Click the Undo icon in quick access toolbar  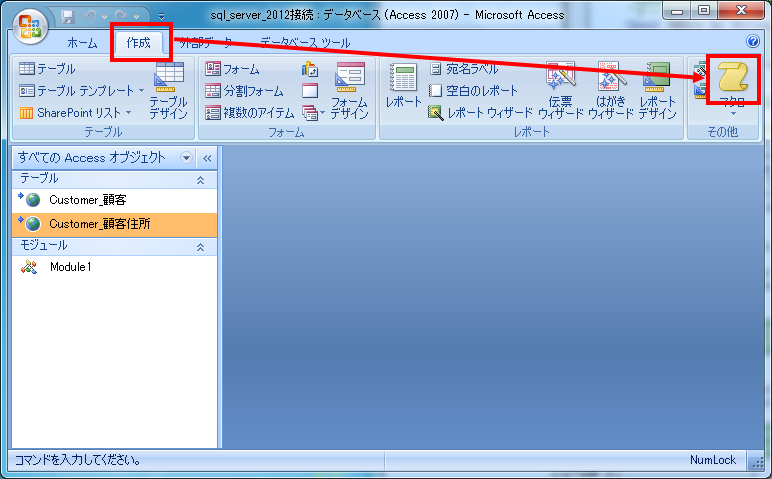[x=90, y=17]
